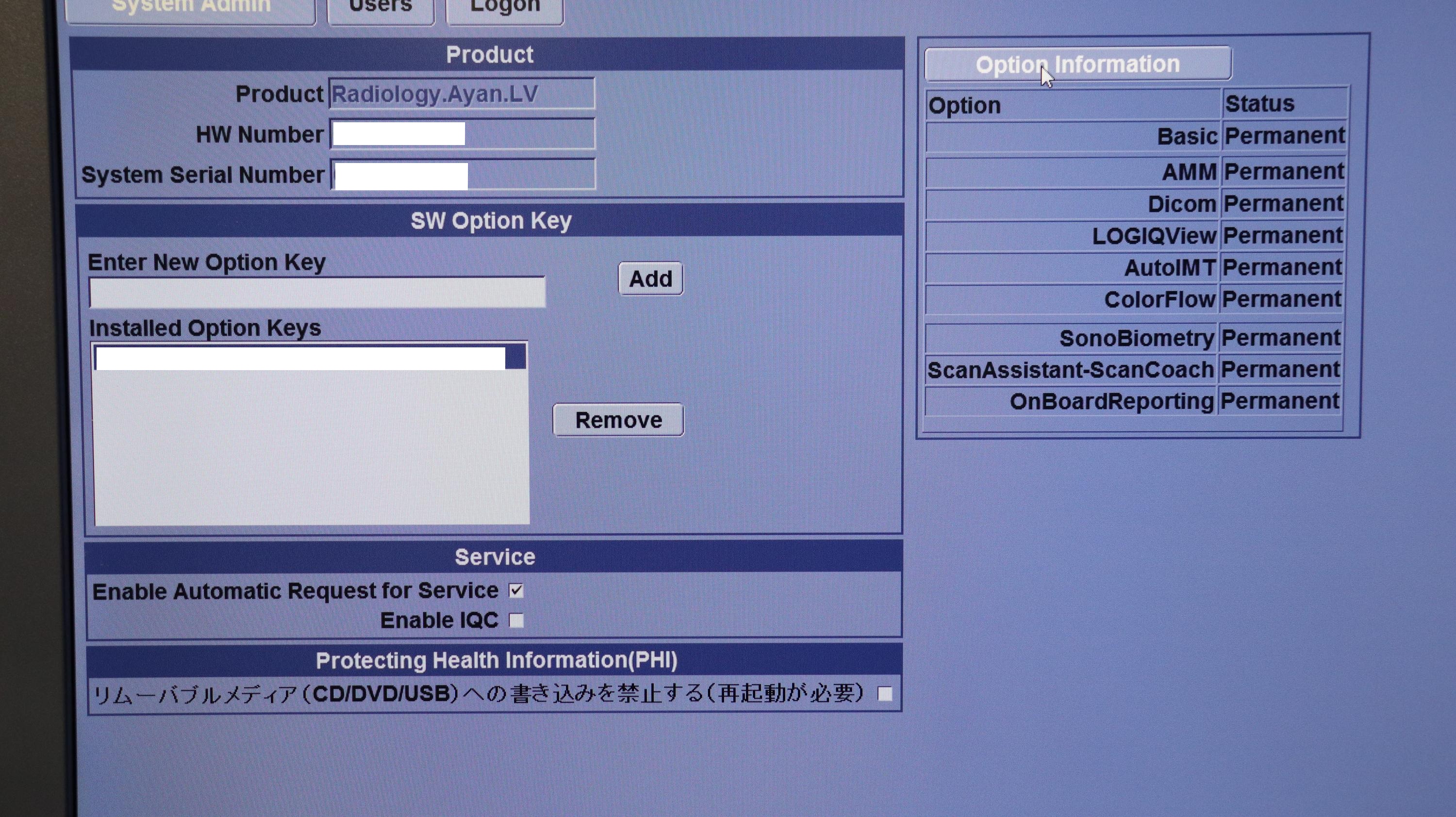The height and width of the screenshot is (817, 1456).
Task: Click the Add option key button
Action: tap(650, 278)
